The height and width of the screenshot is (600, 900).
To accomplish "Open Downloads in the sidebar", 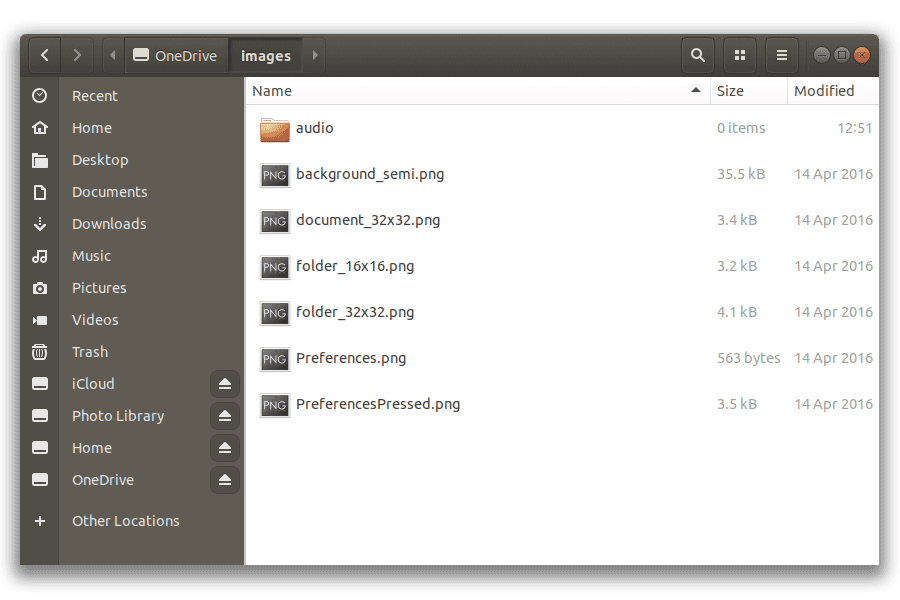I will tap(109, 224).
